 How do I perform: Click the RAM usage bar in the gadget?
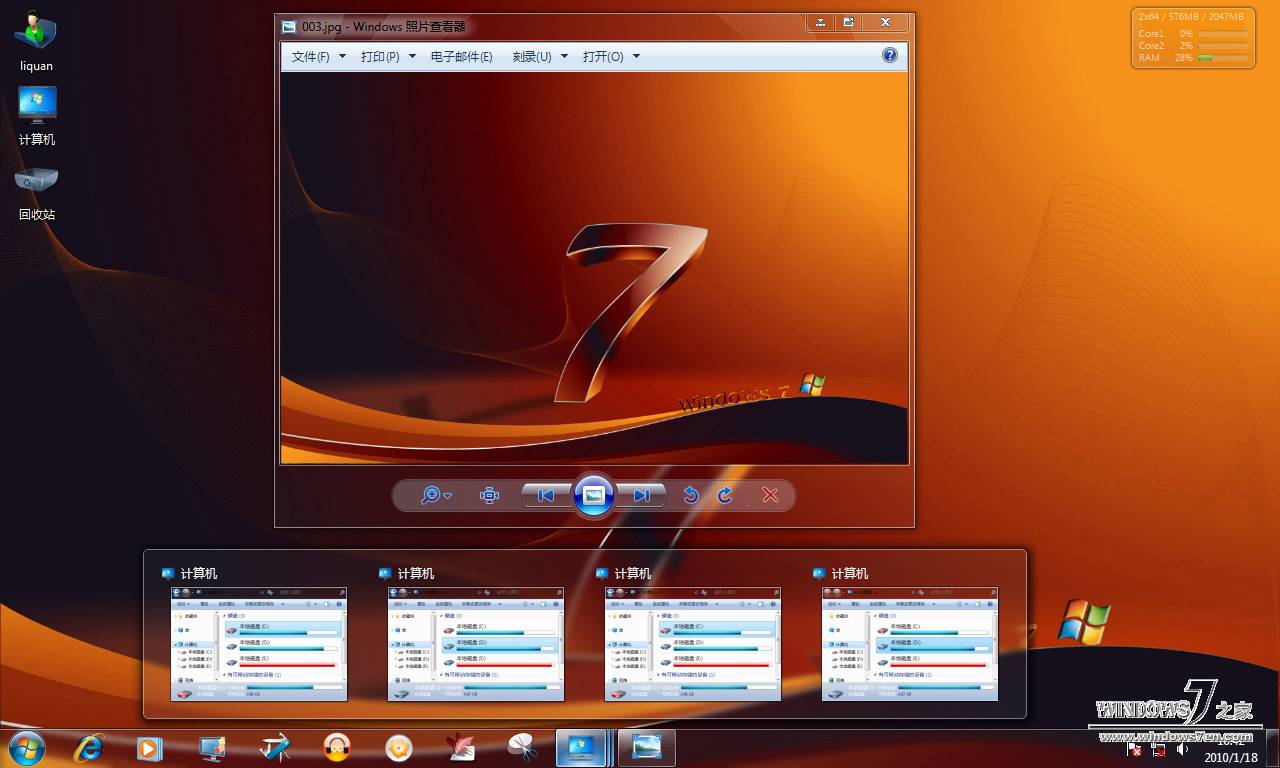1223,58
